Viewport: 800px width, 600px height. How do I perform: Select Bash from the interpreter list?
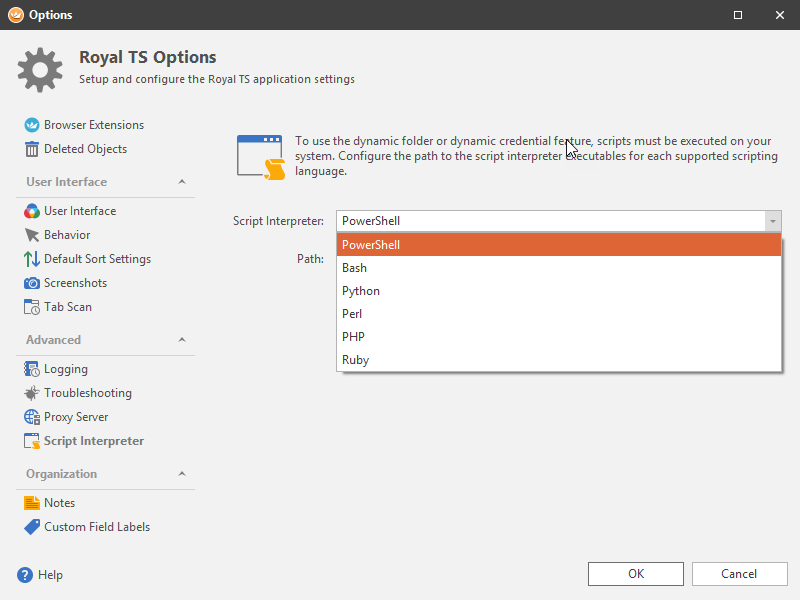pyautogui.click(x=355, y=268)
